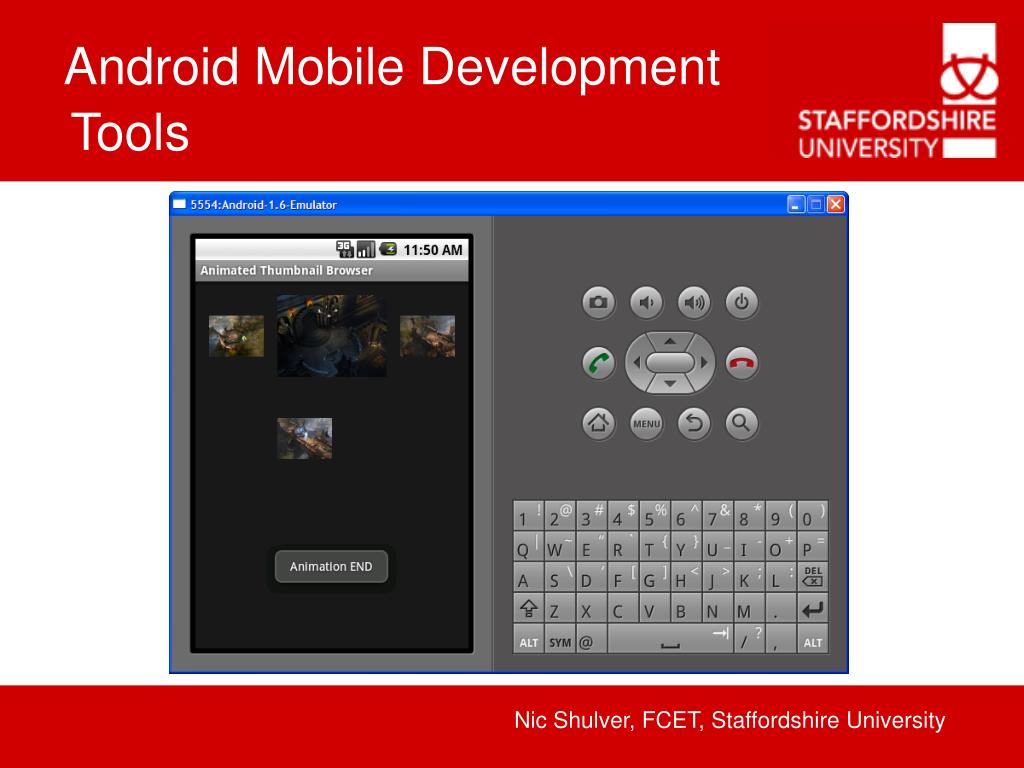This screenshot has height=768, width=1024.
Task: Click the L key
Action: [x=780, y=577]
